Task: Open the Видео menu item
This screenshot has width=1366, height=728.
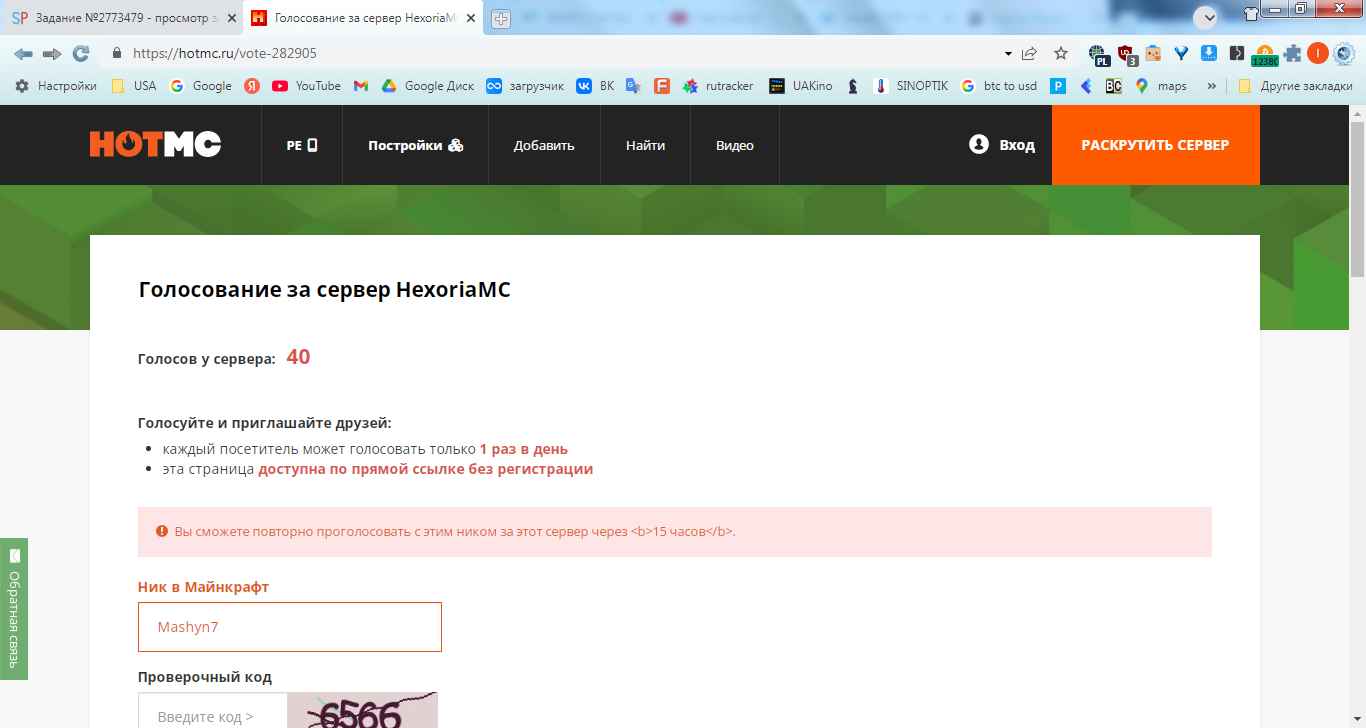Action: [x=735, y=145]
